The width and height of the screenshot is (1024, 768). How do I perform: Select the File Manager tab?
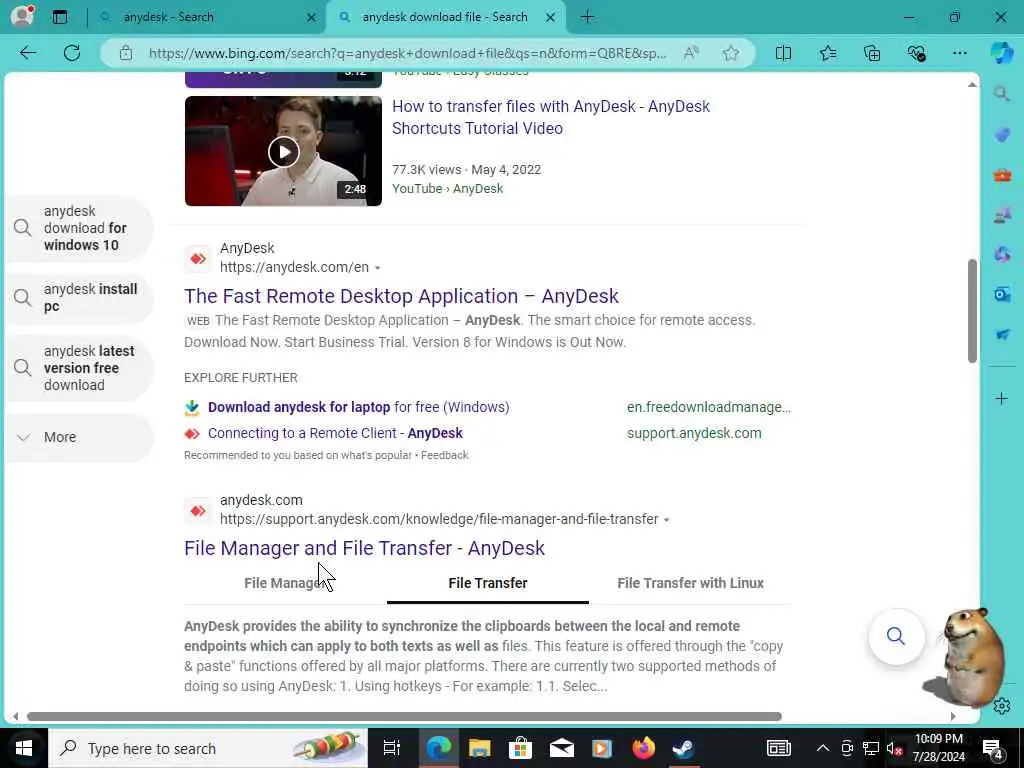click(285, 583)
